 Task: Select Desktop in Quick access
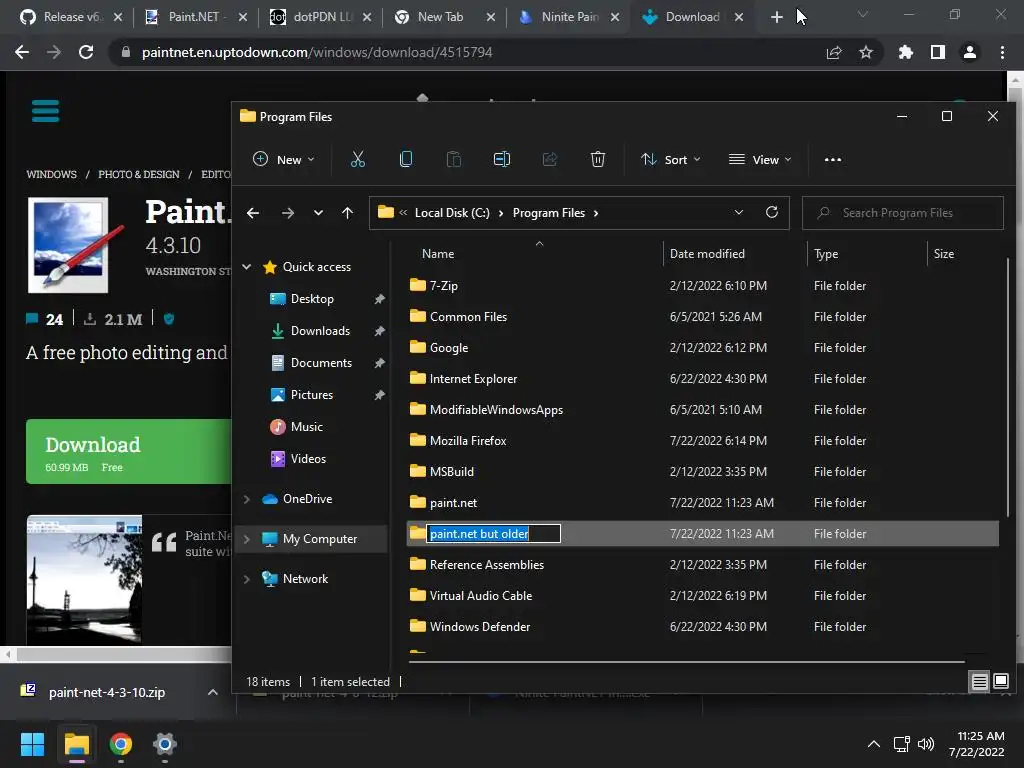point(312,299)
